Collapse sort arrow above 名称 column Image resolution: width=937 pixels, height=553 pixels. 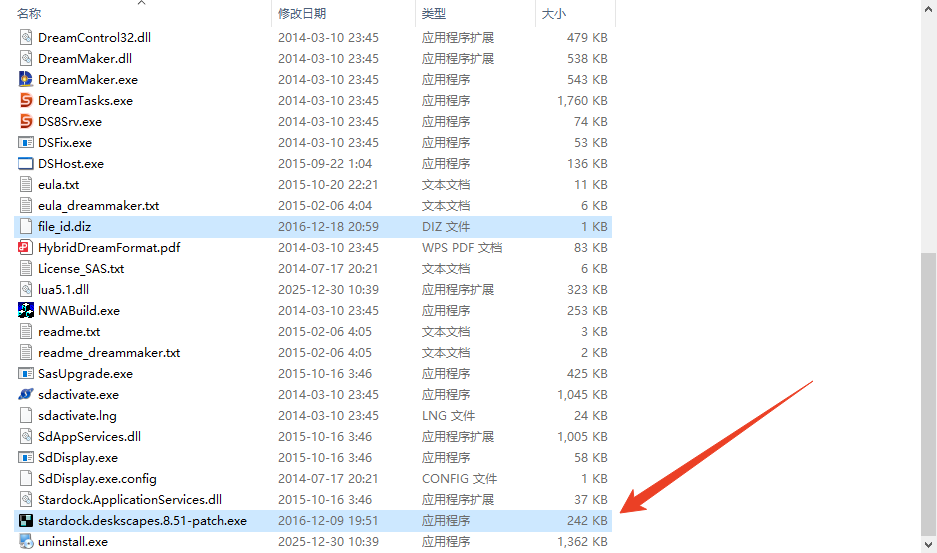click(140, 3)
